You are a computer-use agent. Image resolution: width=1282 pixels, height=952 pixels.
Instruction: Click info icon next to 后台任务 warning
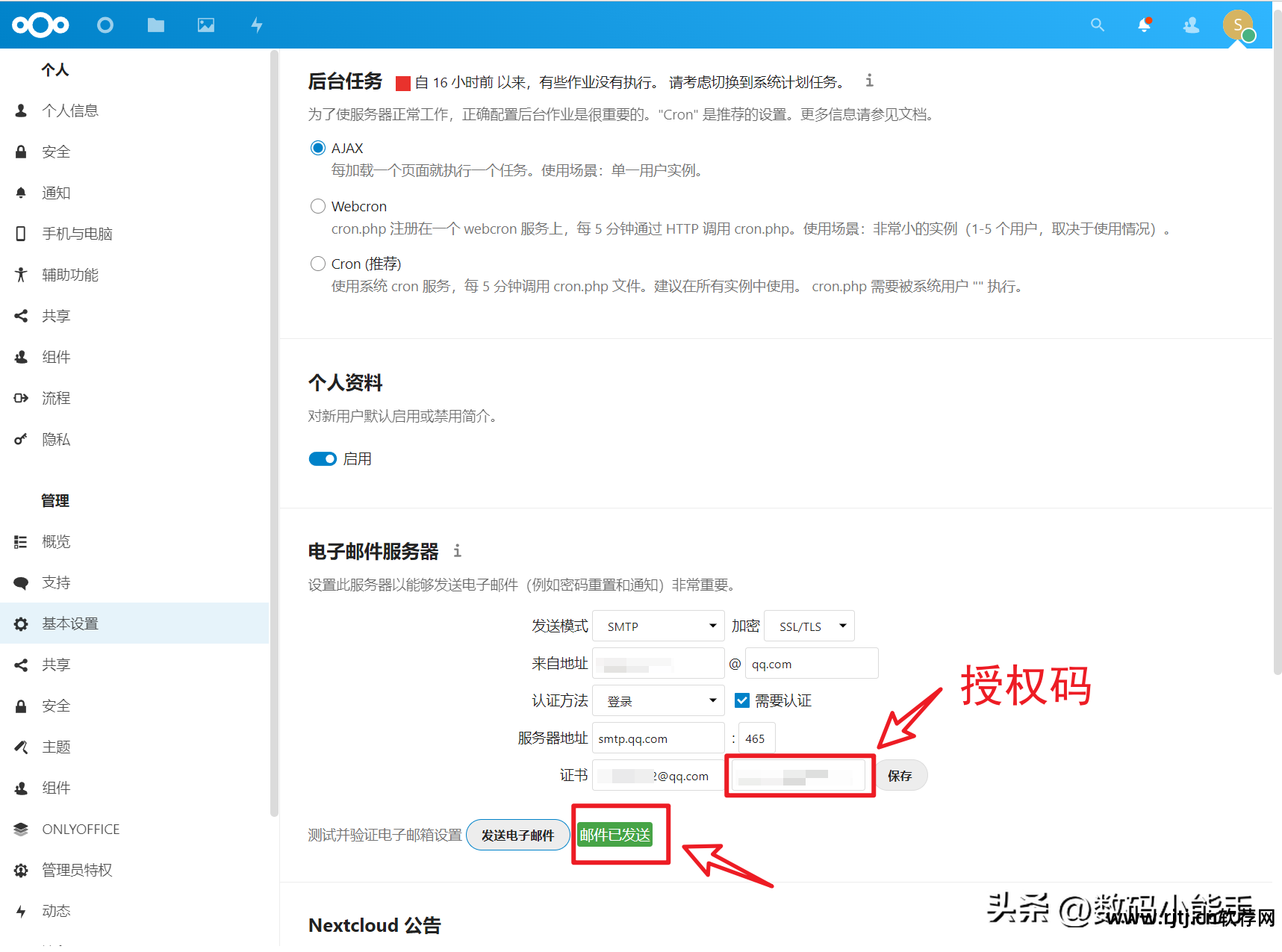click(x=869, y=81)
